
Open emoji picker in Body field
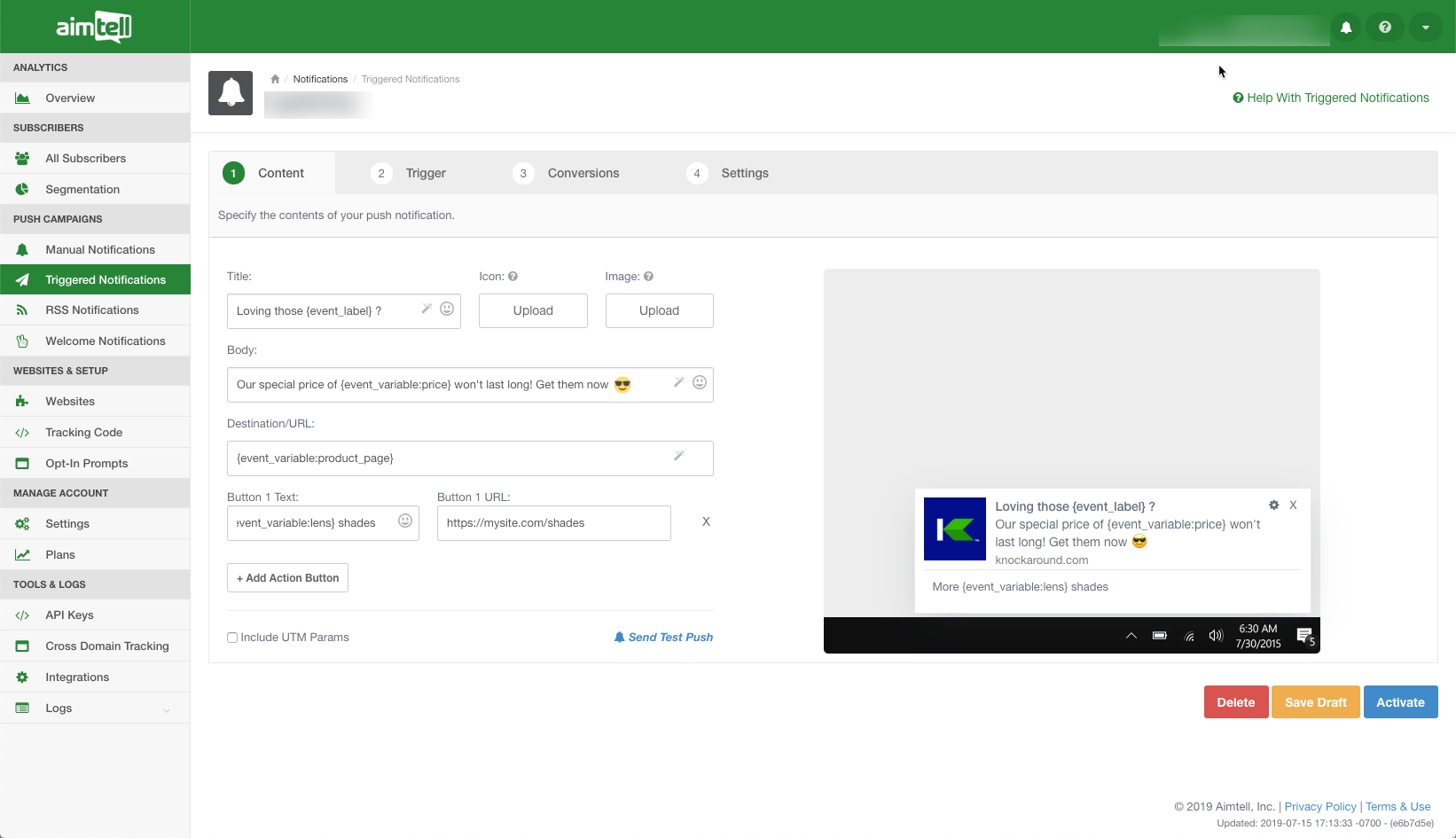pos(700,382)
